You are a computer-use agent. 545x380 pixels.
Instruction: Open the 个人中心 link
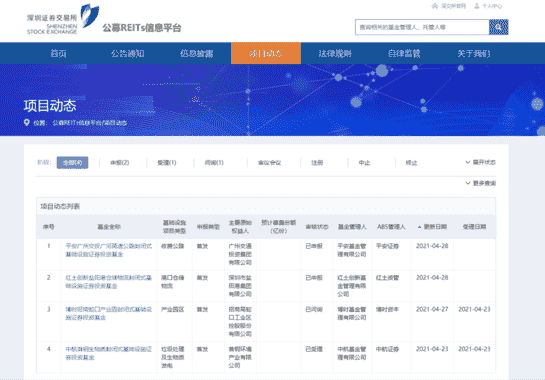pos(492,6)
